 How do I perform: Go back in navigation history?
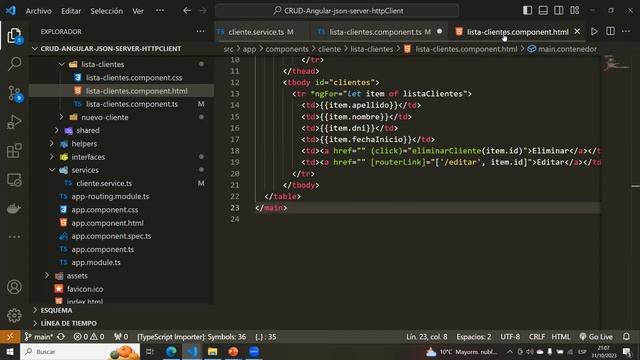point(187,11)
